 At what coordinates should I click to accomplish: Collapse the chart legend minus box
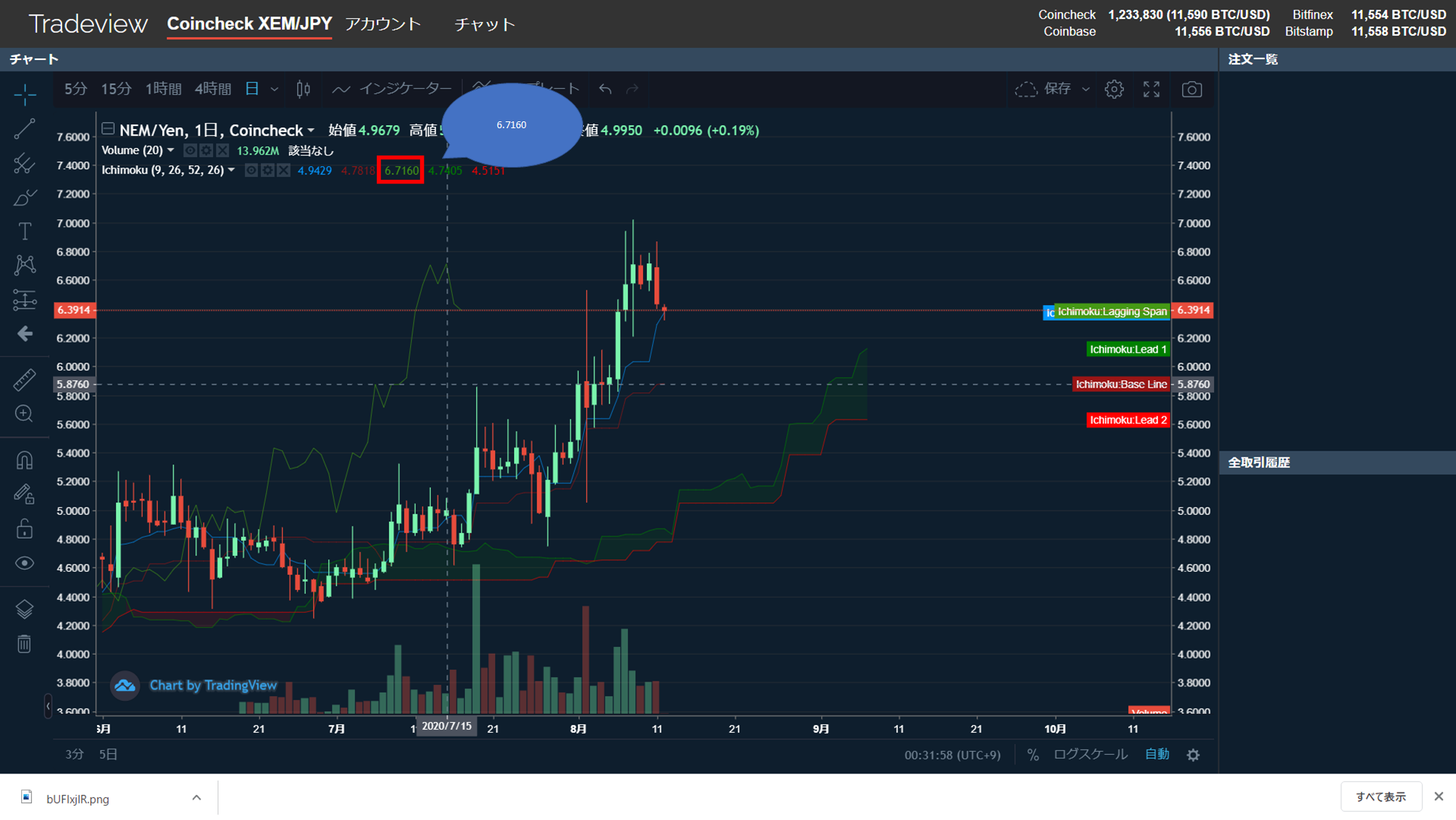tap(108, 129)
